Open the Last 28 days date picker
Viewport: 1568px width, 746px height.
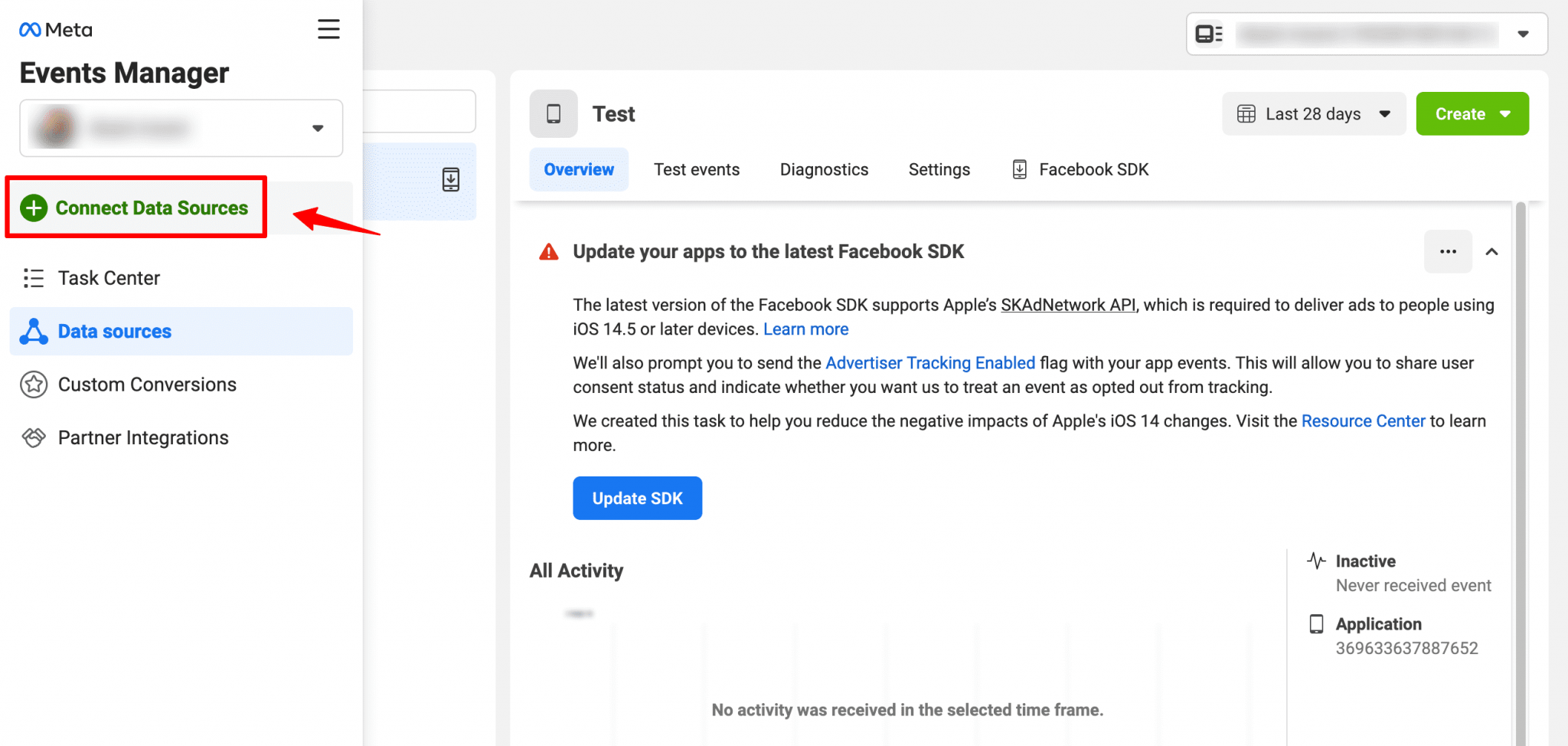click(x=1312, y=113)
